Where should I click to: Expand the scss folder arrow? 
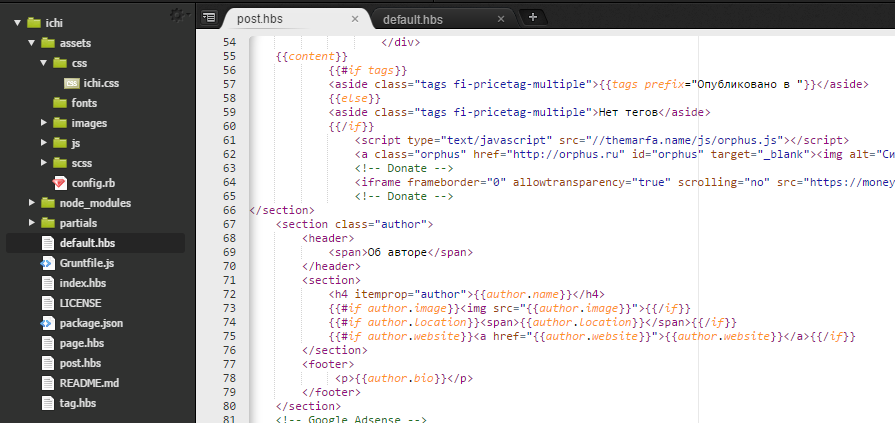[43, 163]
